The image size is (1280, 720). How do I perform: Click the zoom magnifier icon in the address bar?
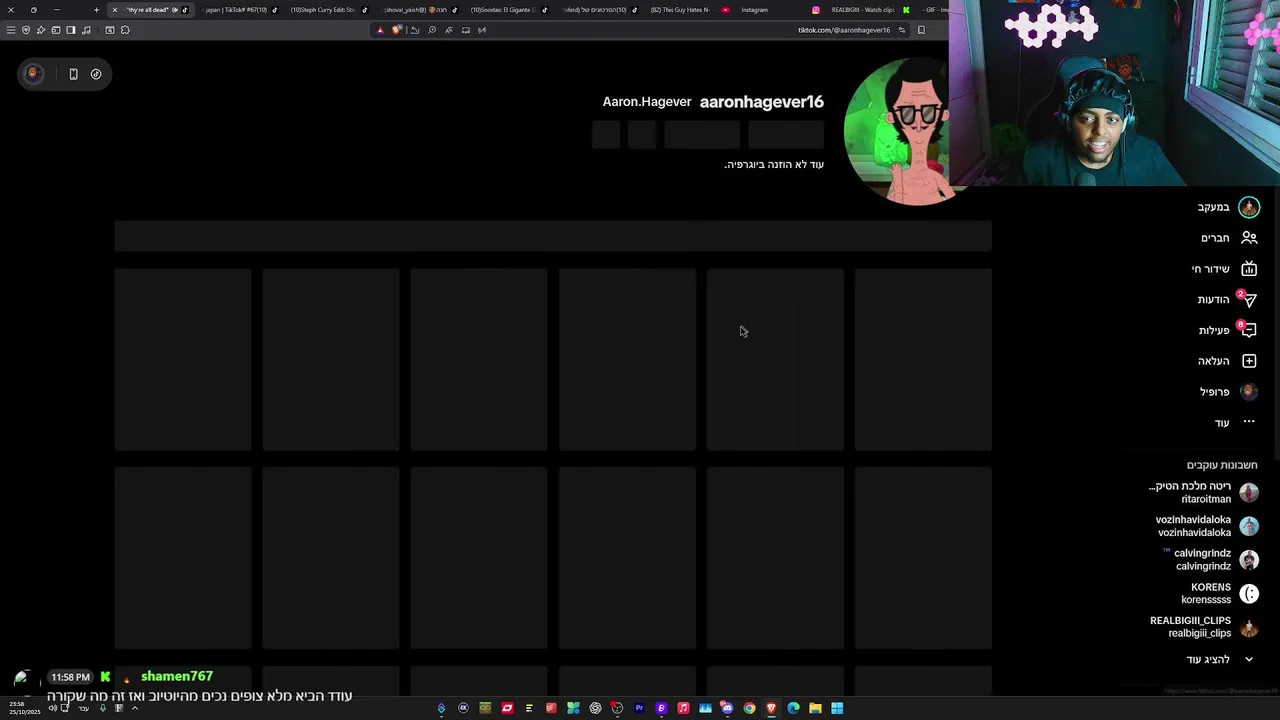(432, 30)
